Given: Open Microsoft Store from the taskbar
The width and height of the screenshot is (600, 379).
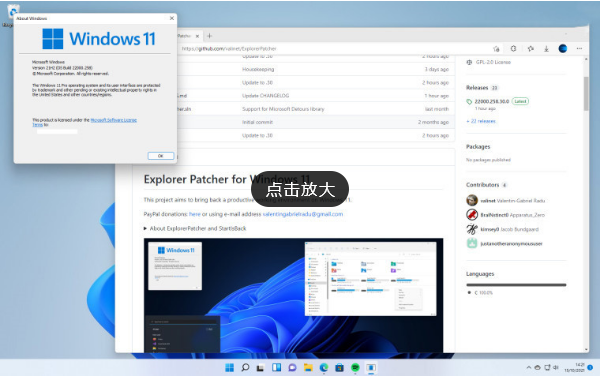Looking at the screenshot, I should tap(339, 368).
